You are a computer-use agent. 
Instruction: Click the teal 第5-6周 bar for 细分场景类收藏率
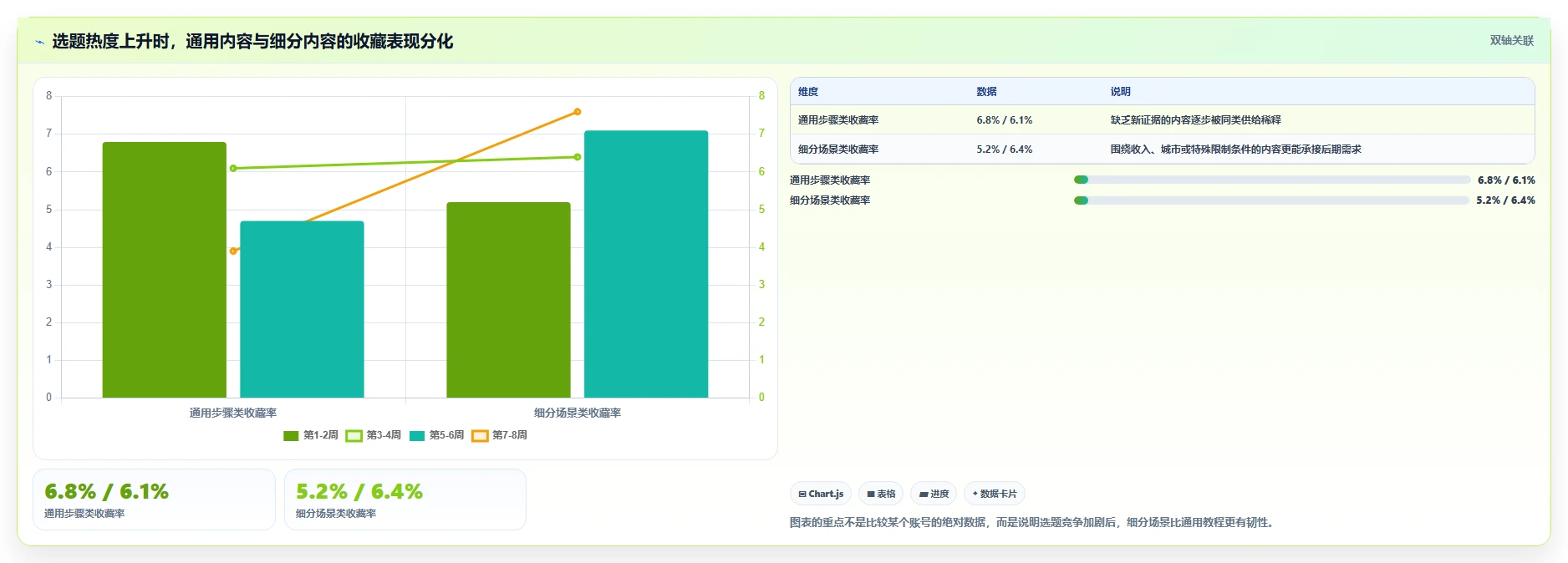point(646,264)
